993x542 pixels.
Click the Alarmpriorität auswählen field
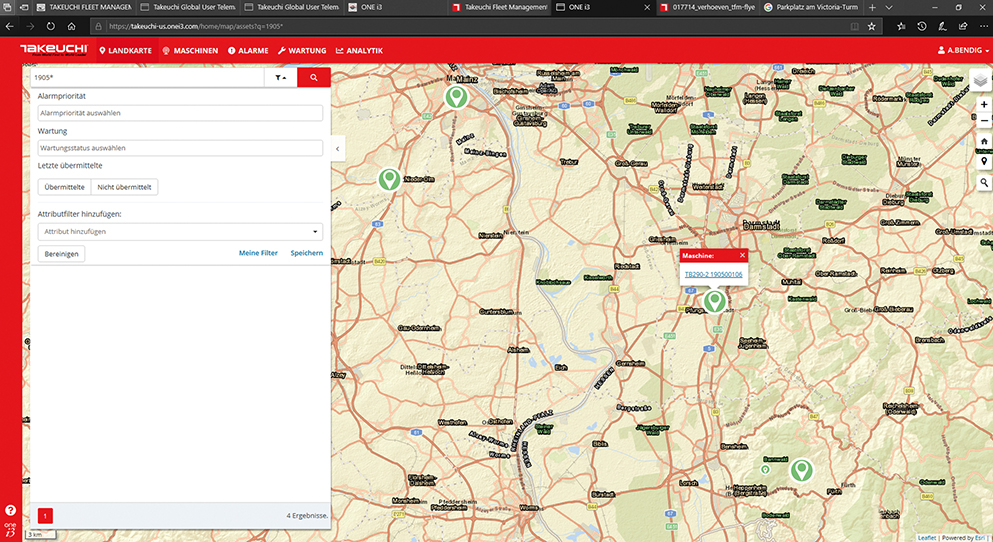[x=180, y=113]
